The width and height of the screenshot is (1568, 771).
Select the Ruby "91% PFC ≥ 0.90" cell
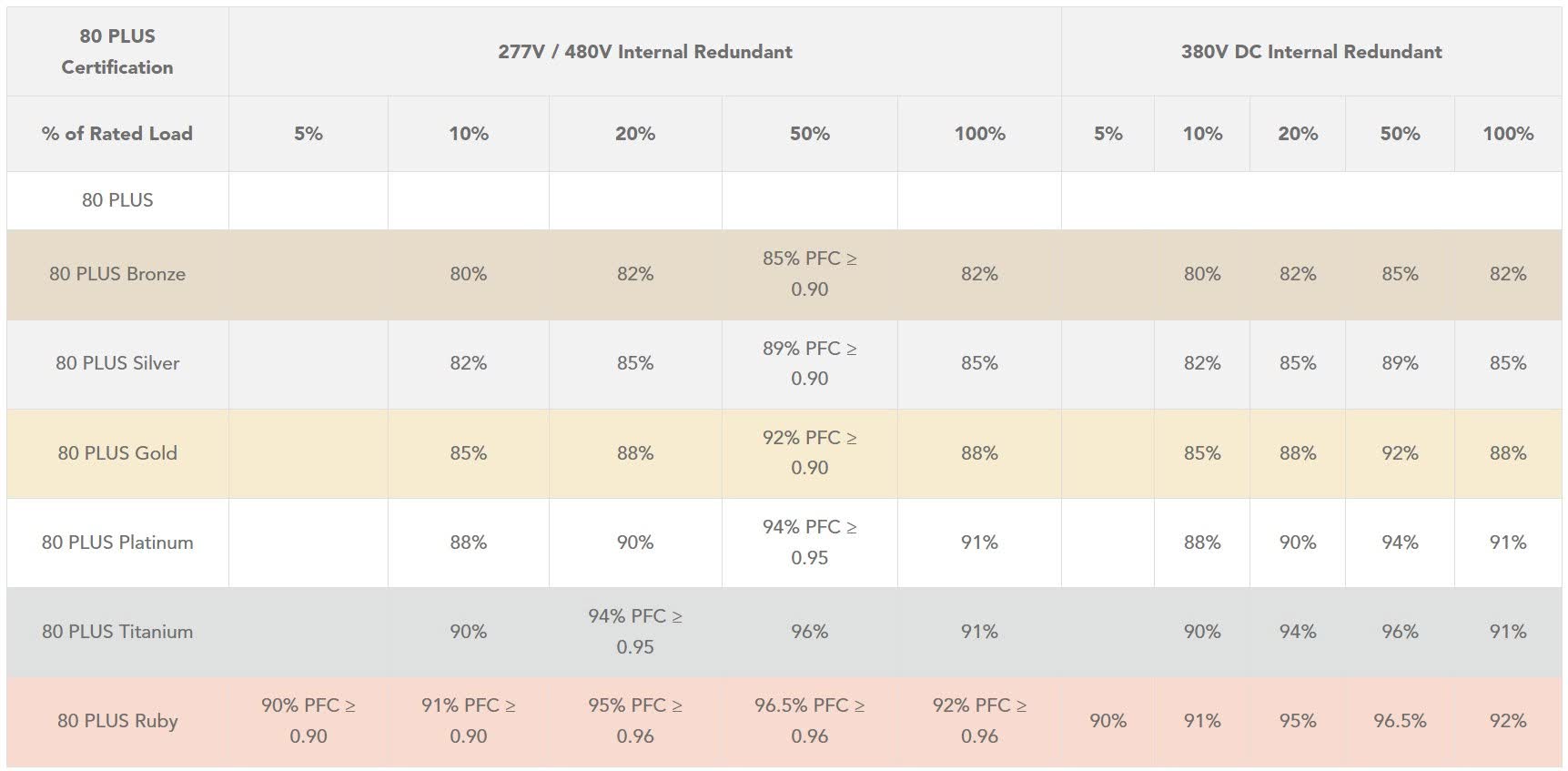coord(469,721)
